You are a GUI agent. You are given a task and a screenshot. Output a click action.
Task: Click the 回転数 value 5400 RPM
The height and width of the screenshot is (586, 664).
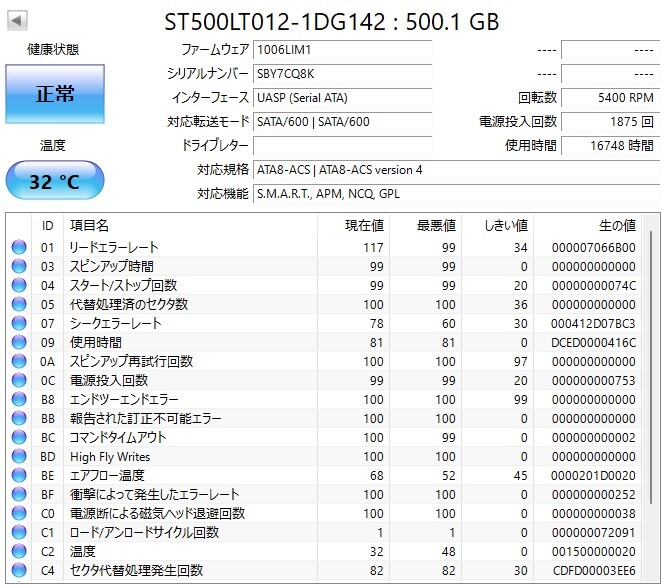click(x=610, y=98)
